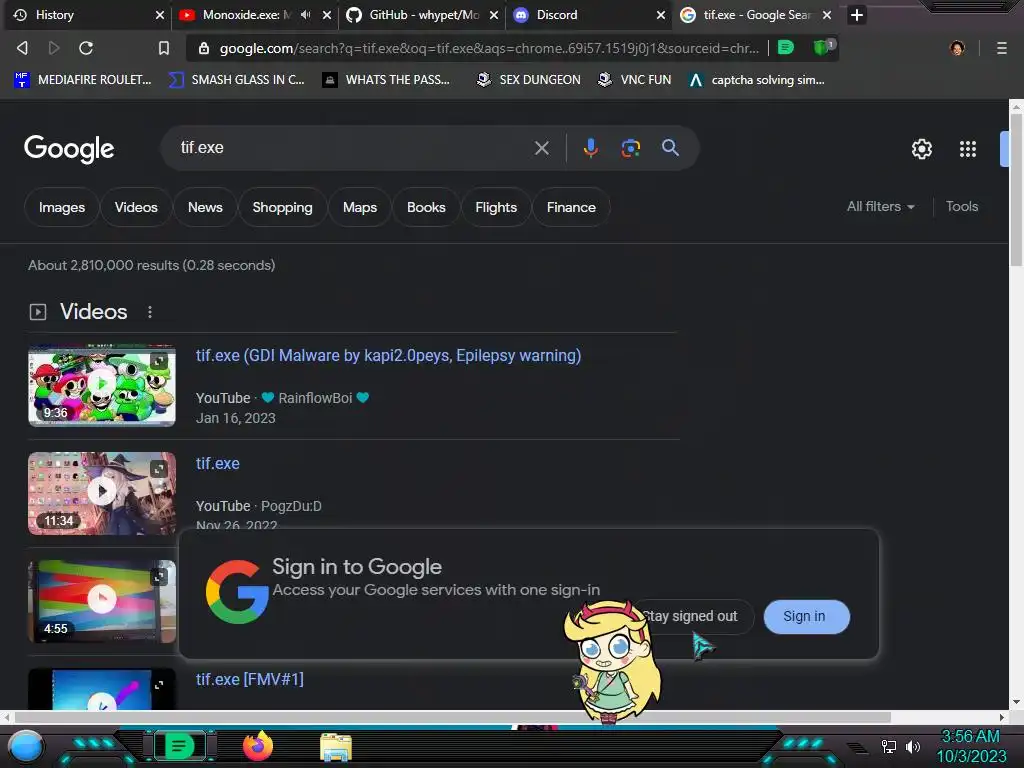Open the SMASH GLASS IN C... bookmark

236,80
